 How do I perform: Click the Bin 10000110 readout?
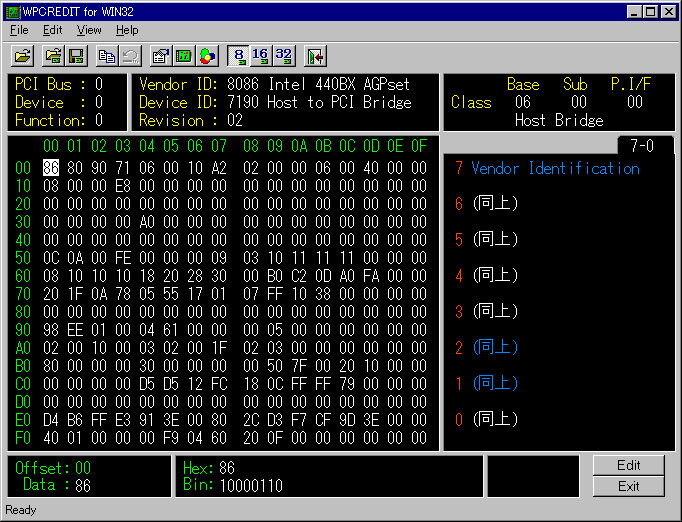(233, 485)
